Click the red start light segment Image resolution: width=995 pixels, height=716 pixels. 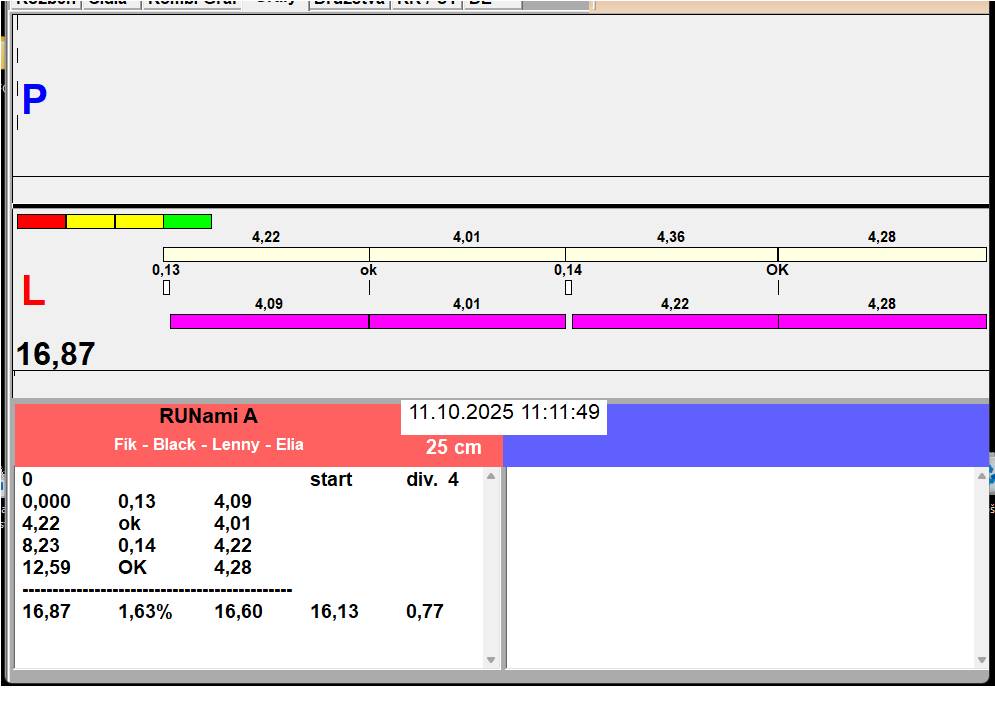click(41, 221)
